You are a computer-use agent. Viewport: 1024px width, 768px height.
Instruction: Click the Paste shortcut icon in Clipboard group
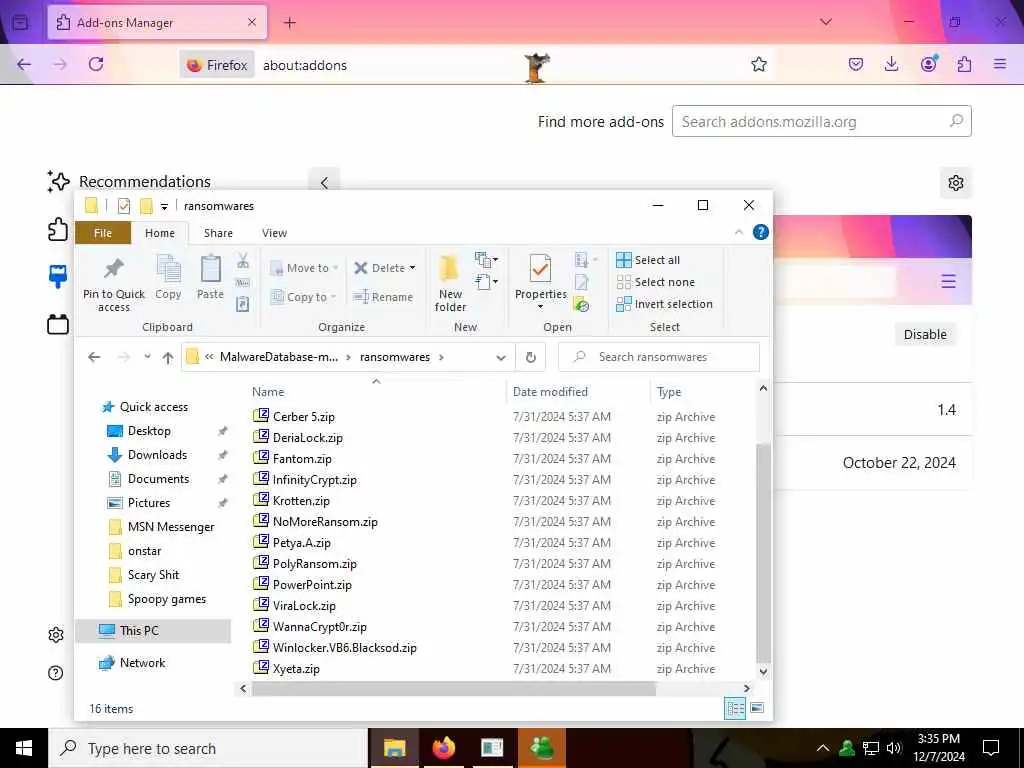242,304
